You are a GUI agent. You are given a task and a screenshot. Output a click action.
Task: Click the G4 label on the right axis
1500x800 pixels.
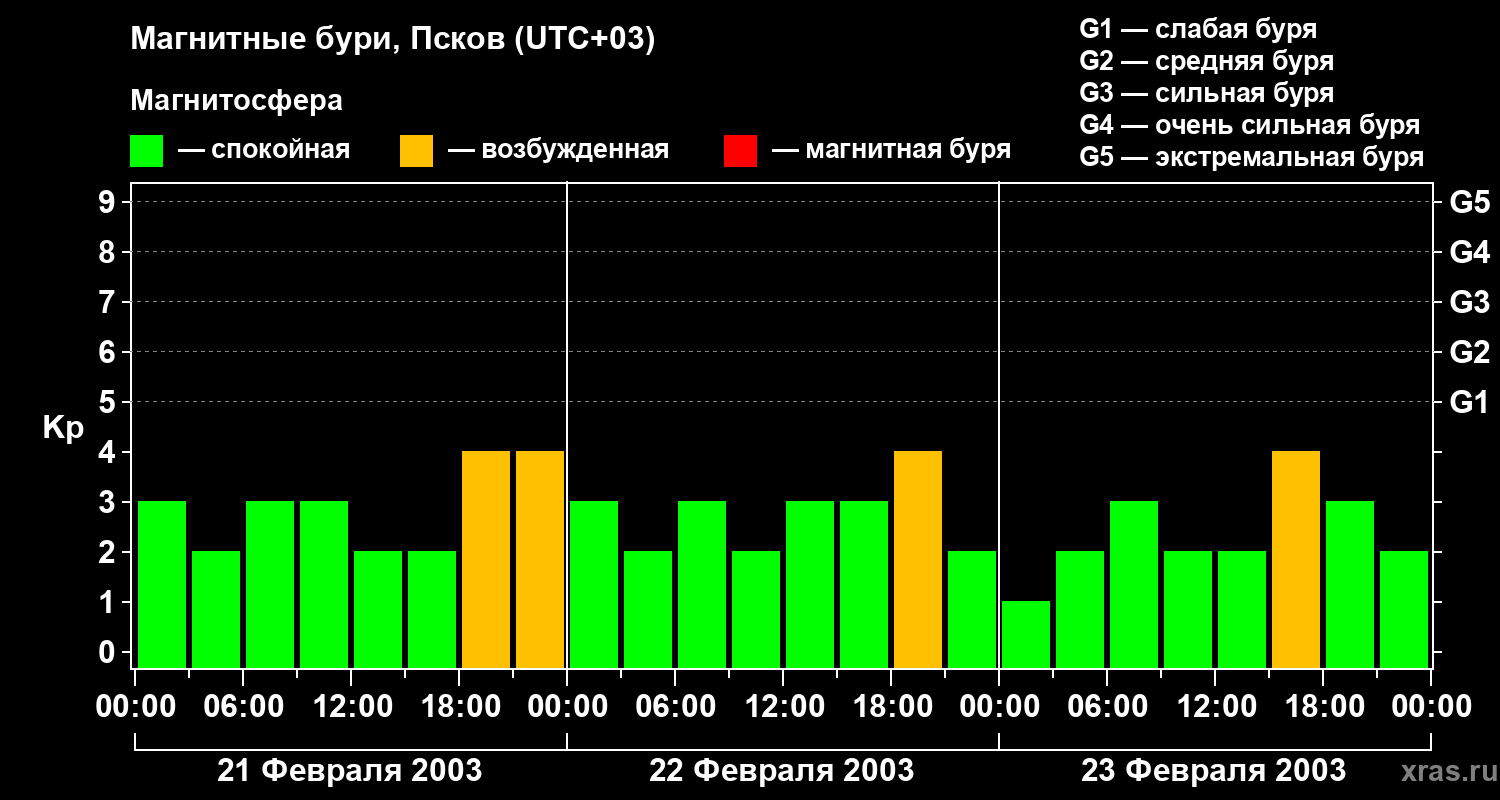pyautogui.click(x=1470, y=252)
